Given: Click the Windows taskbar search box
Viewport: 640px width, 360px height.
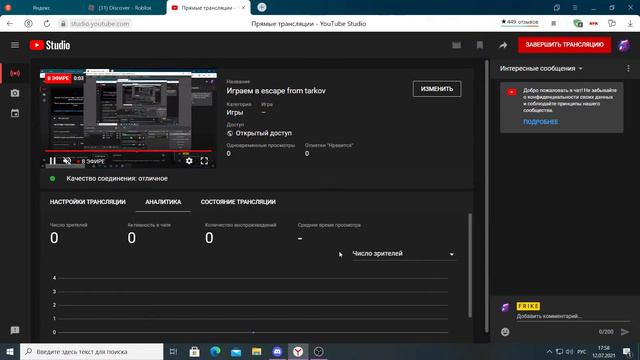Looking at the screenshot, I should [91, 351].
